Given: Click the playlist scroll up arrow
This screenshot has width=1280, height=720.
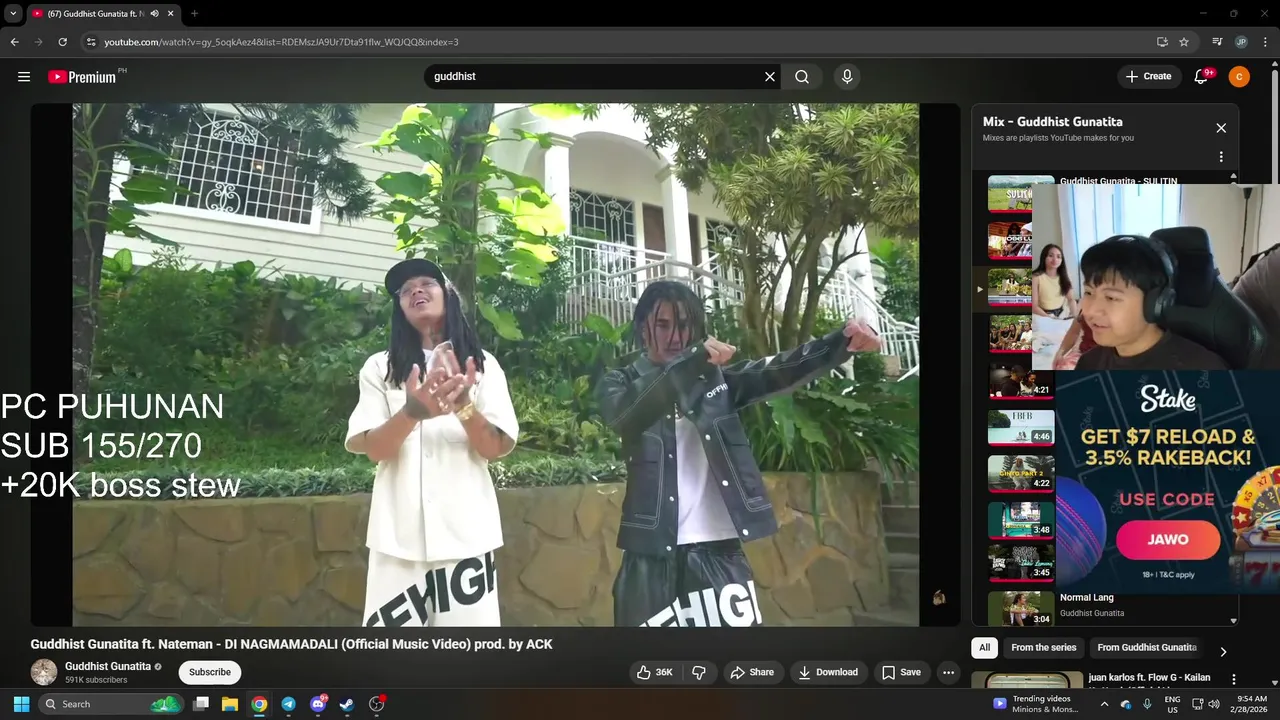Looking at the screenshot, I should (1233, 177).
